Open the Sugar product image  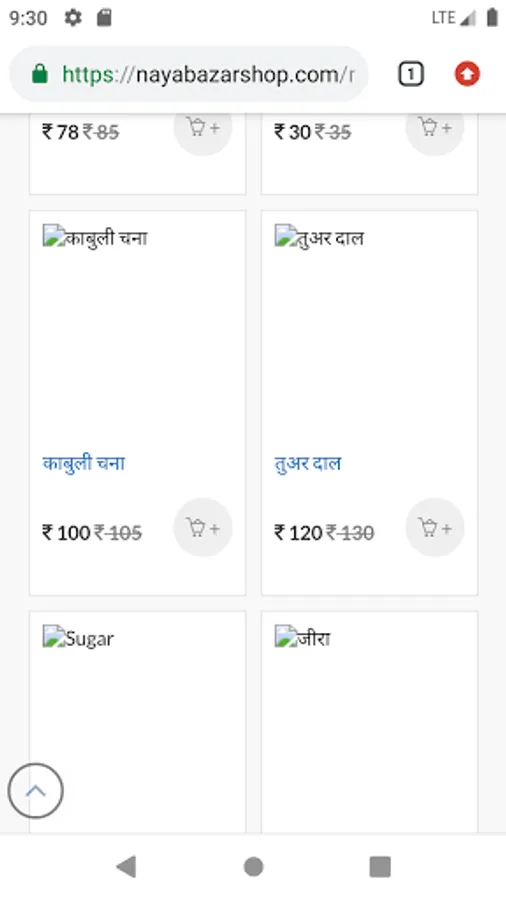79,638
